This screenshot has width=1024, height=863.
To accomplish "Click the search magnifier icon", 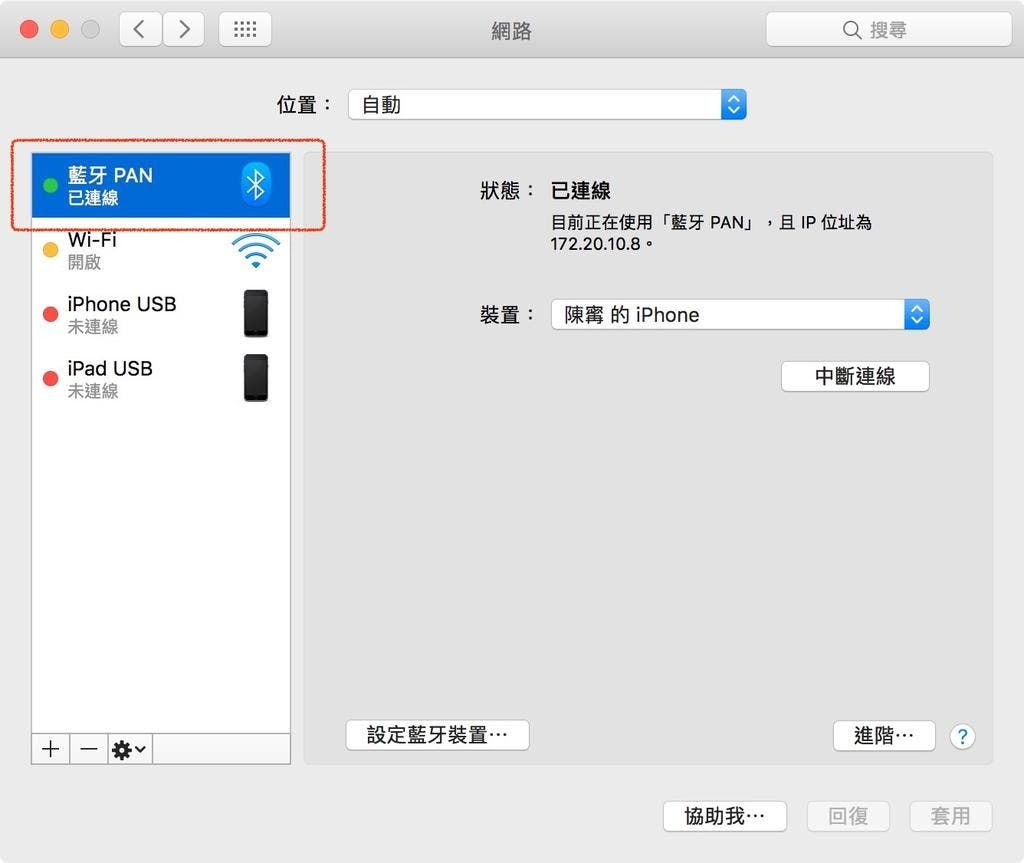I will point(852,30).
